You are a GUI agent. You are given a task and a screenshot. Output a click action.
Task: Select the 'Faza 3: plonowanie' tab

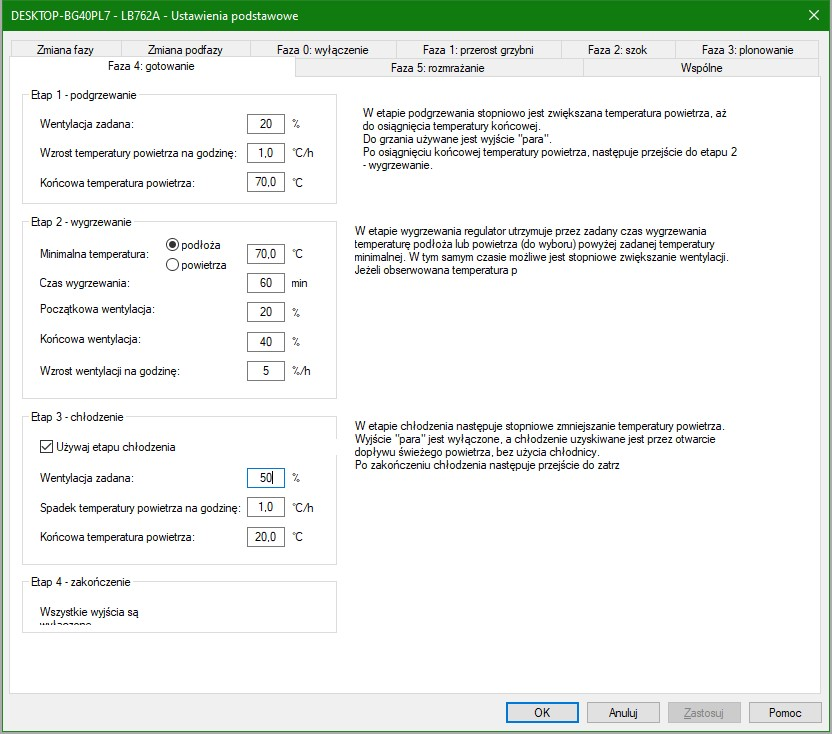tap(747, 50)
